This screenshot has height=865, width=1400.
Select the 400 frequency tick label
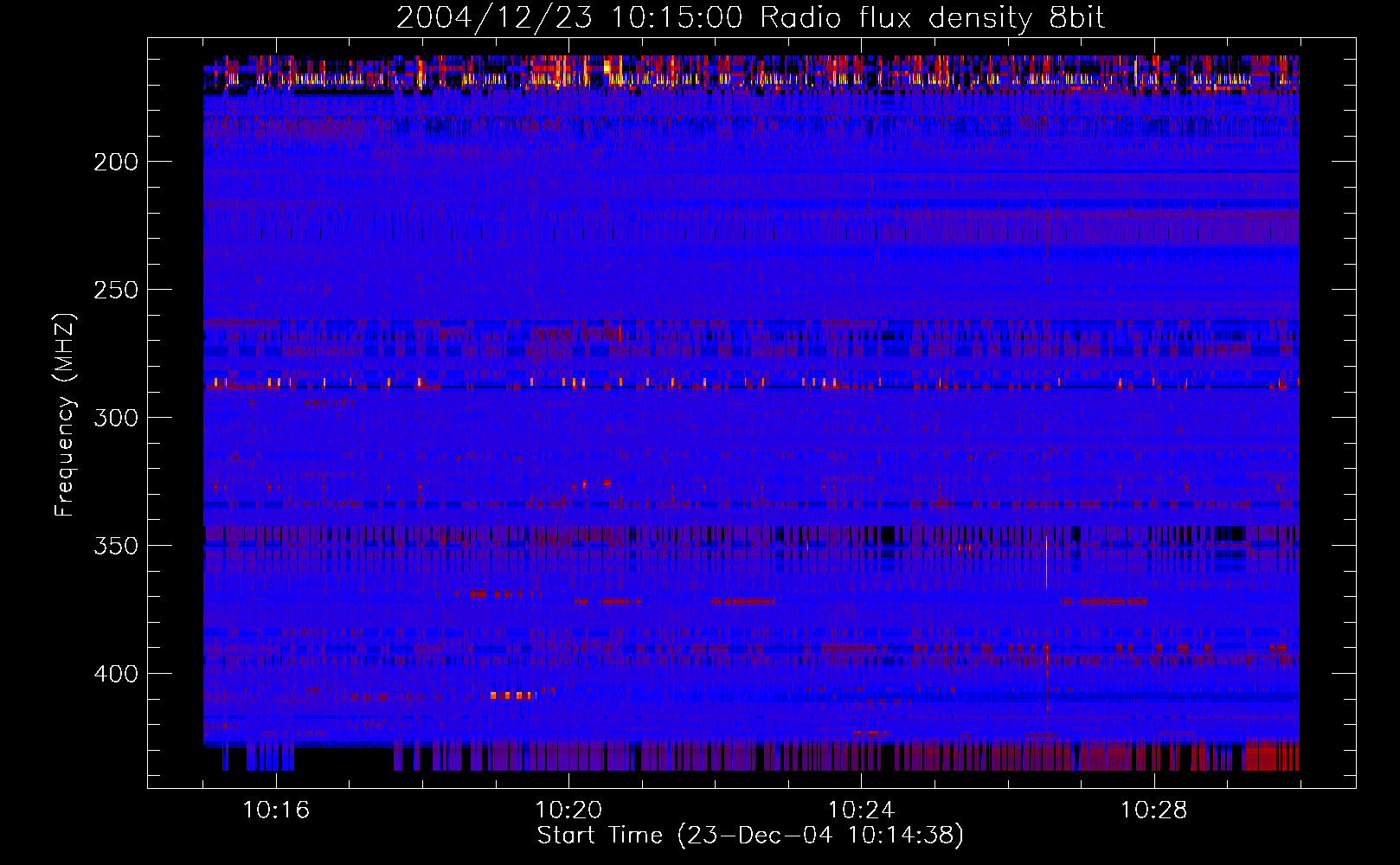click(x=116, y=674)
